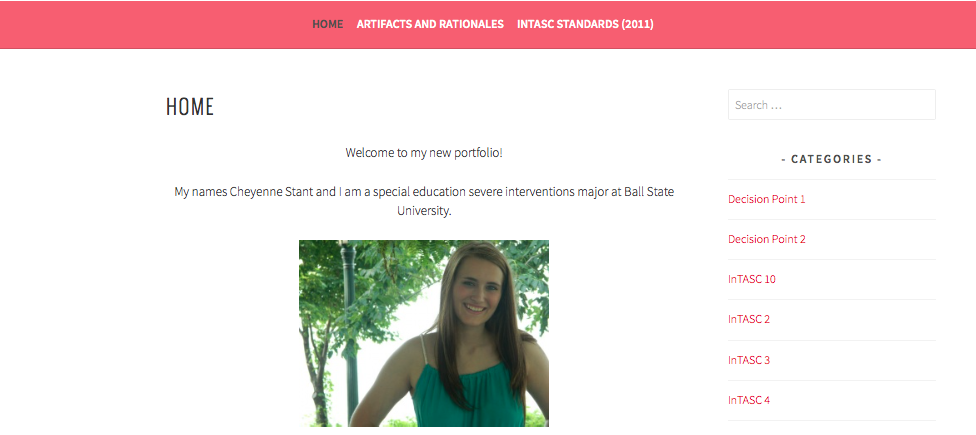Go to Artifacts and Rationales page

(x=430, y=24)
